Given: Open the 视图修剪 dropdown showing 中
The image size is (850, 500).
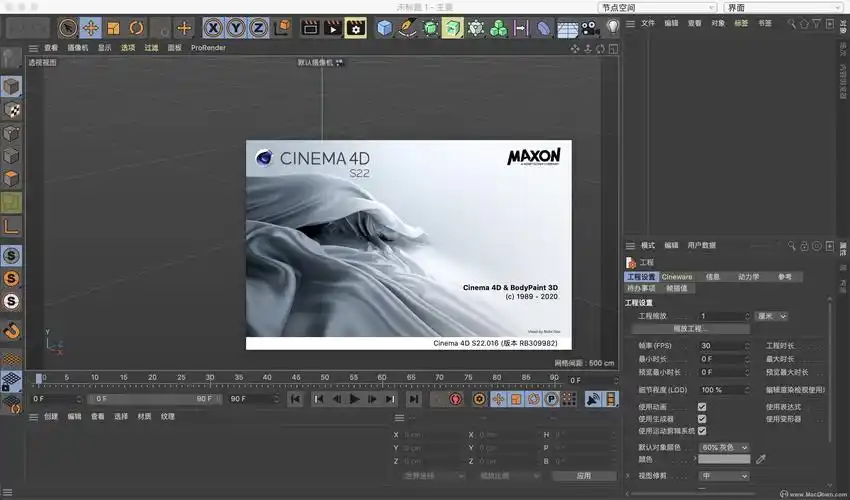Looking at the screenshot, I should coord(724,476).
